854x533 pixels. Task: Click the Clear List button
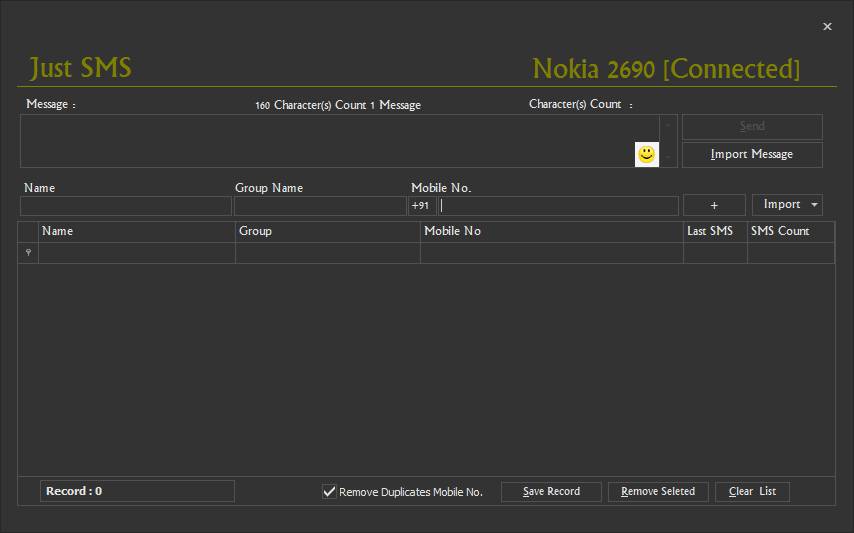(752, 492)
